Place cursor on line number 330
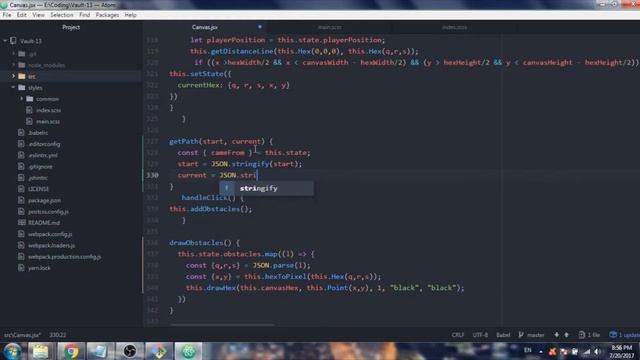Screen dimensions: 640x360 pyautogui.click(x=152, y=175)
